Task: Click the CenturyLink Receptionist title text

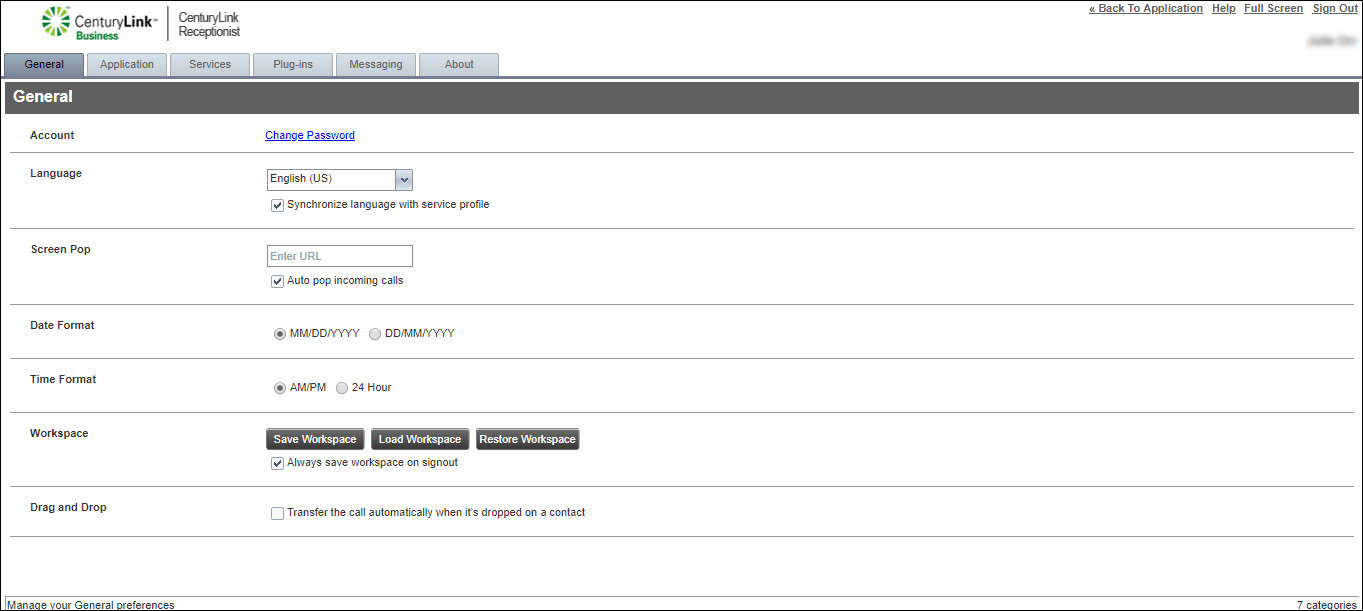Action: click(x=209, y=24)
